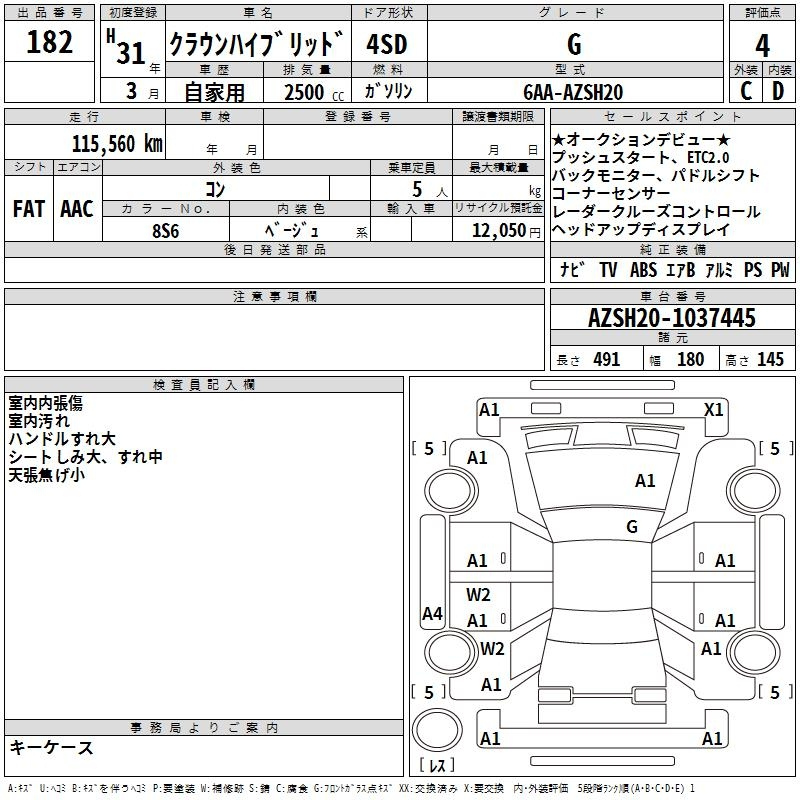Screen dimensions: 800x800
Task: Click the X1 damage mark on the diagram
Action: [713, 410]
